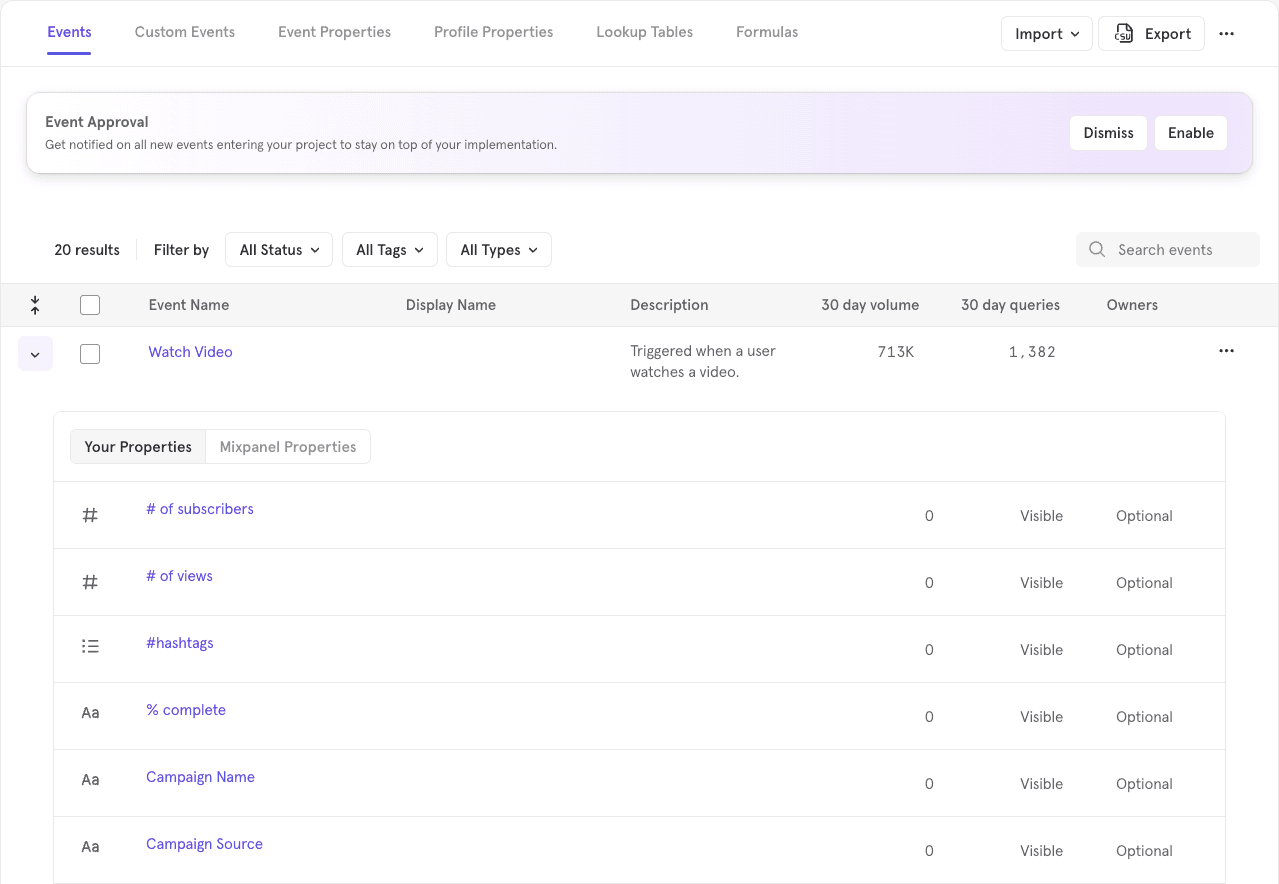Click the list type icon beside #hashtags
Viewport: 1279px width, 884px height.
[x=90, y=646]
